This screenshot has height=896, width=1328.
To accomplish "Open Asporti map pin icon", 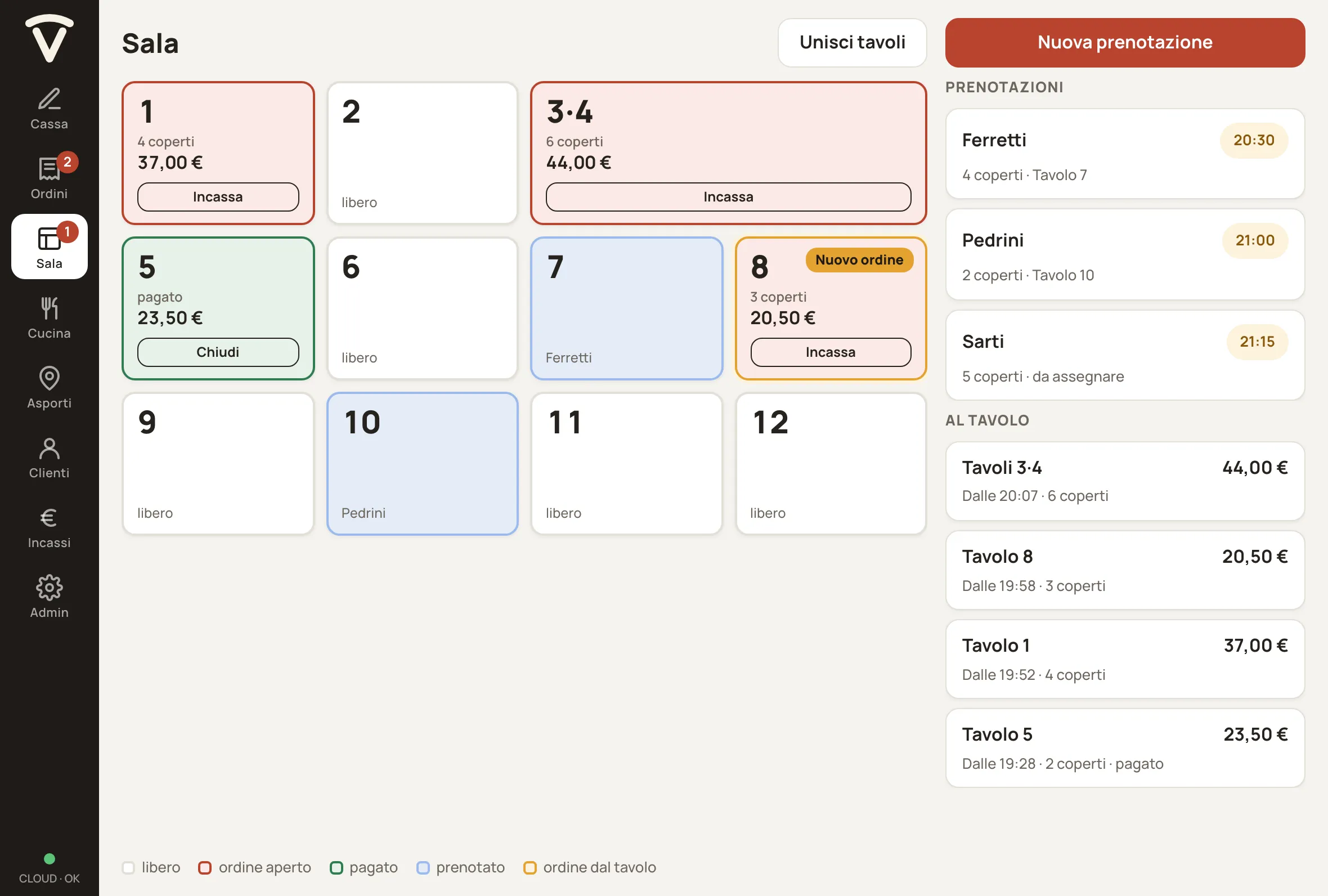I will [x=49, y=378].
